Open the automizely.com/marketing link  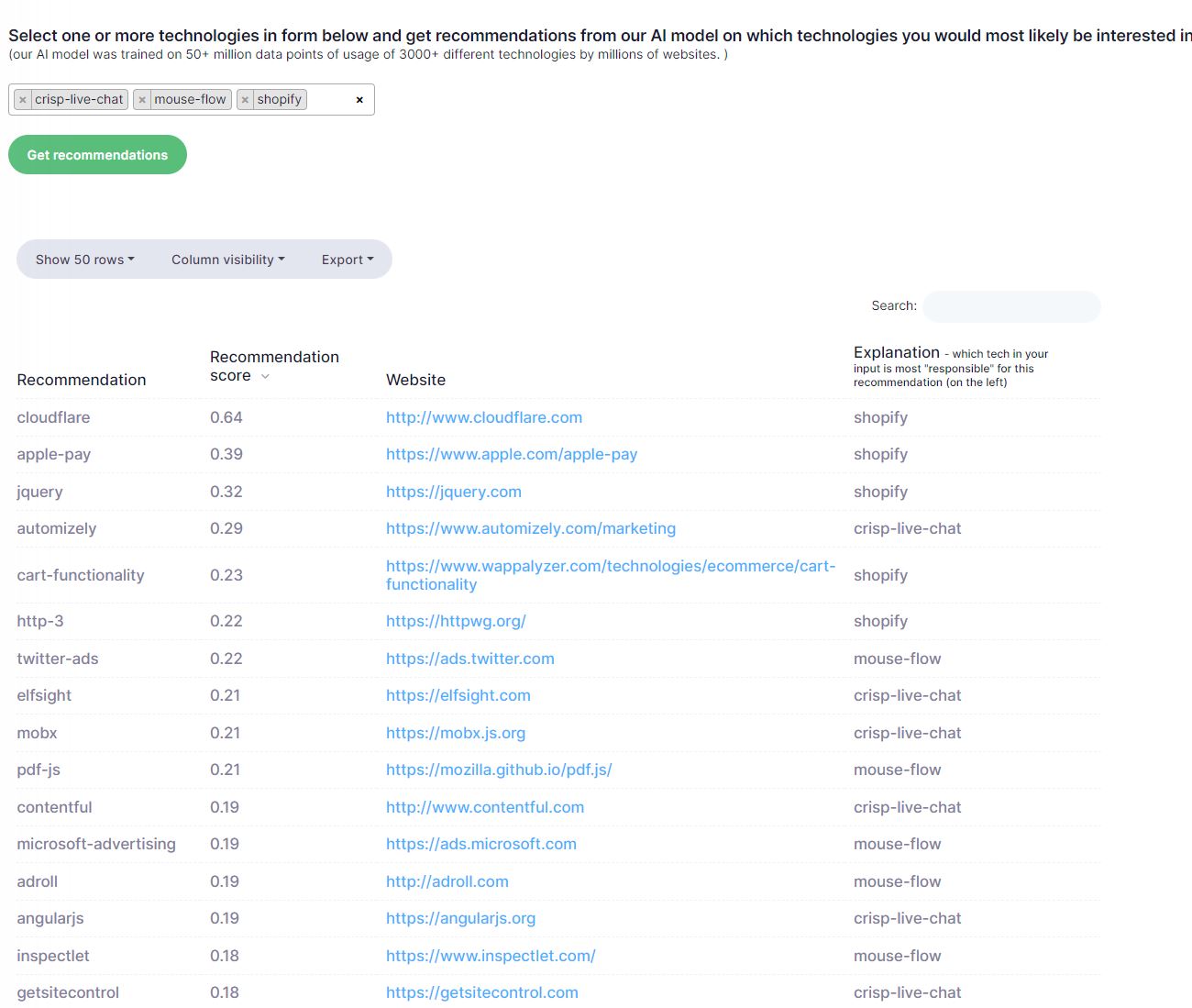(x=531, y=528)
